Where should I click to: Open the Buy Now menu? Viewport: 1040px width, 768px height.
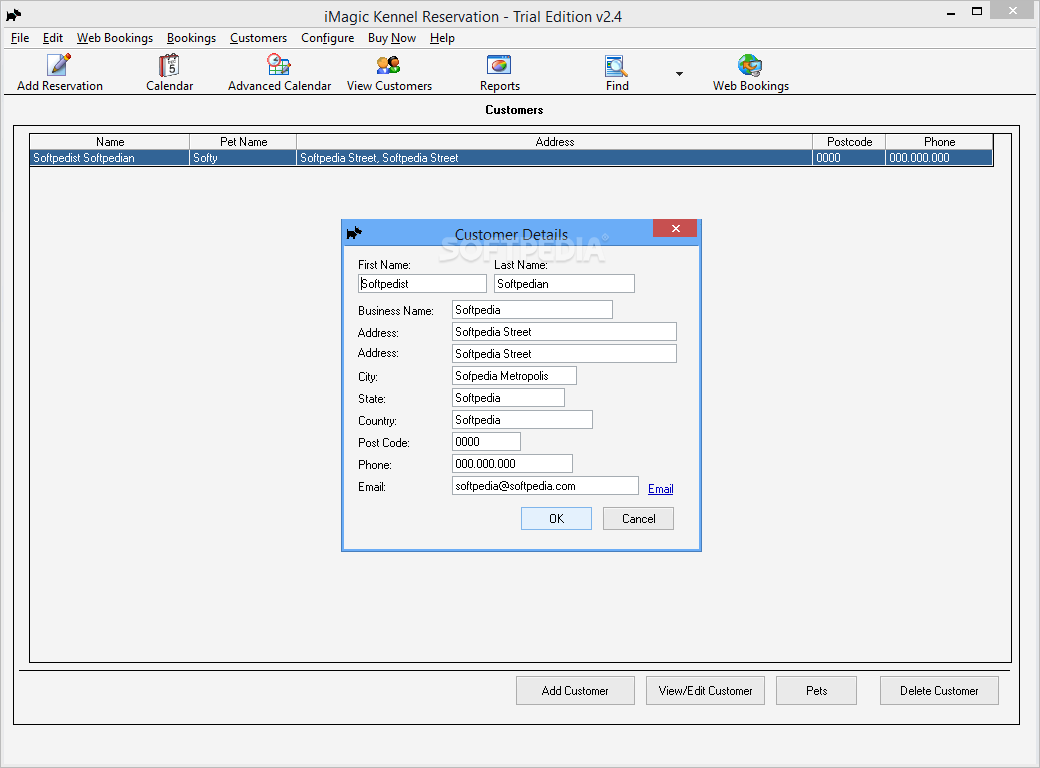(392, 38)
